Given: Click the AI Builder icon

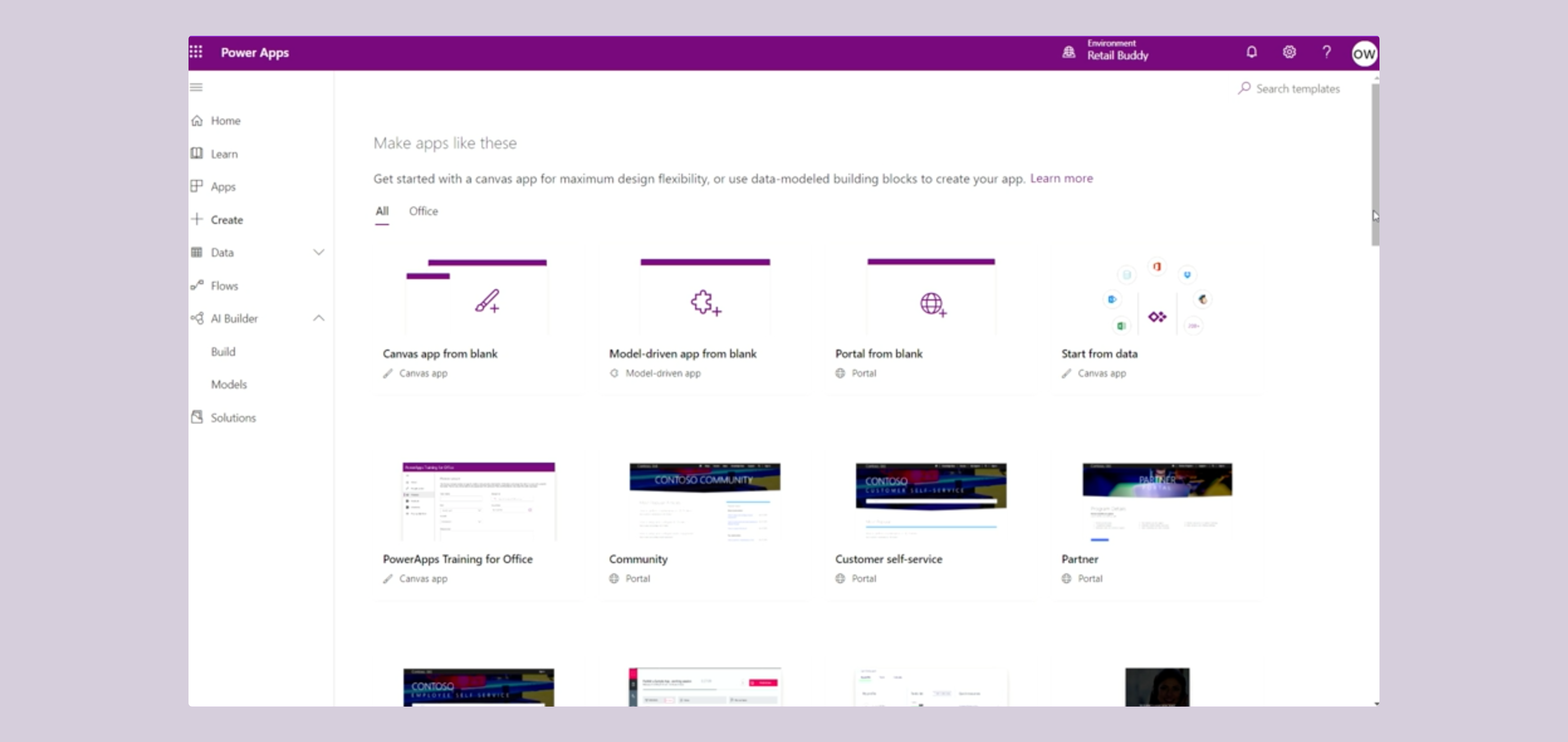Looking at the screenshot, I should point(197,318).
